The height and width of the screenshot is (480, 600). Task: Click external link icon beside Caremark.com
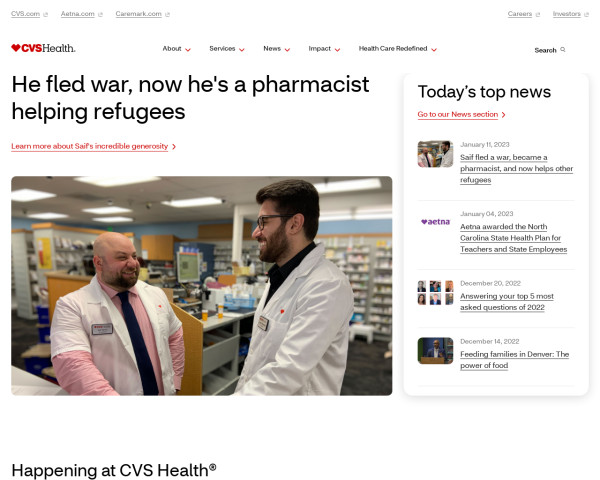(167, 15)
